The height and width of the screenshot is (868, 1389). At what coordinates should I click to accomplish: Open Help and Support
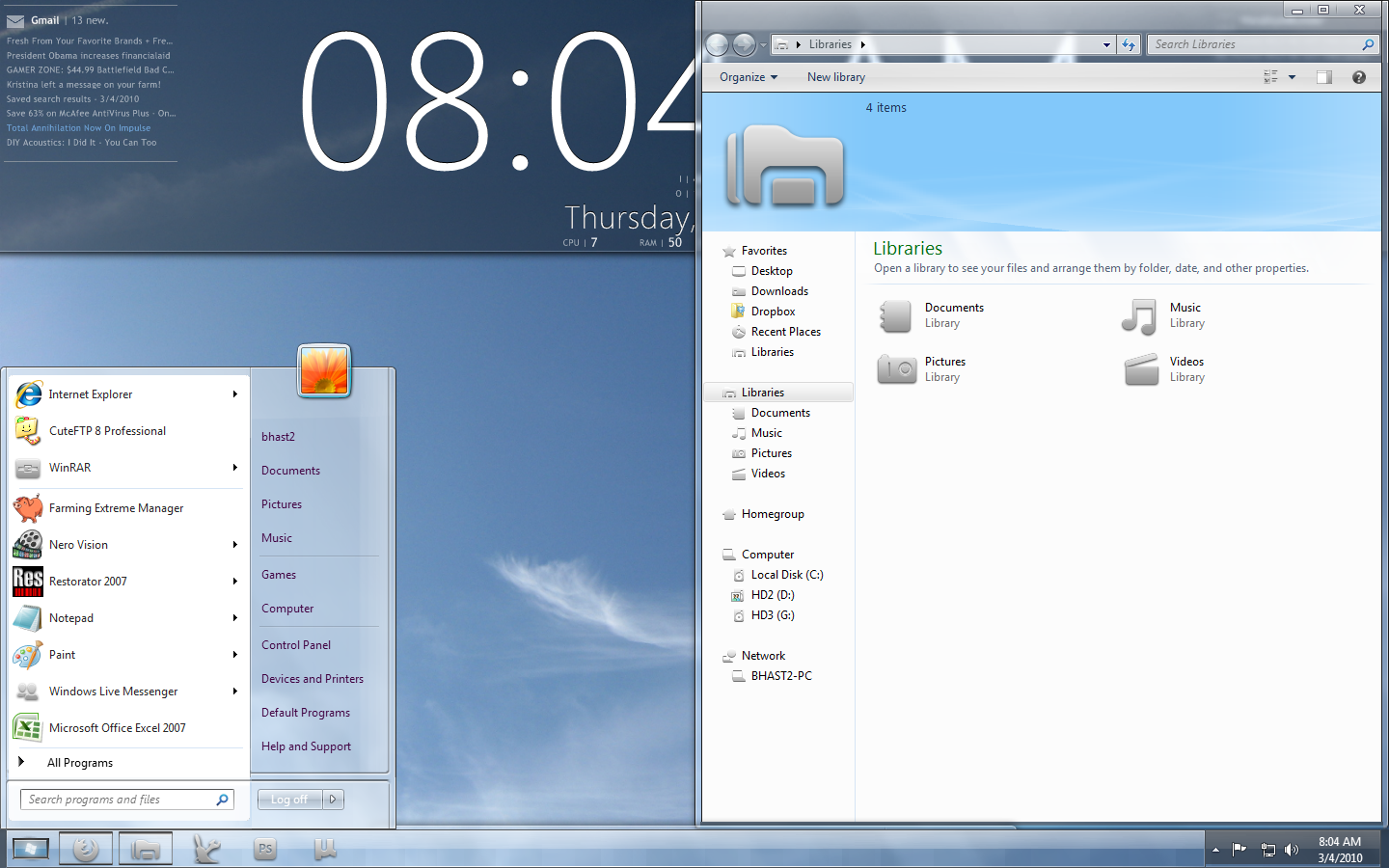(306, 746)
